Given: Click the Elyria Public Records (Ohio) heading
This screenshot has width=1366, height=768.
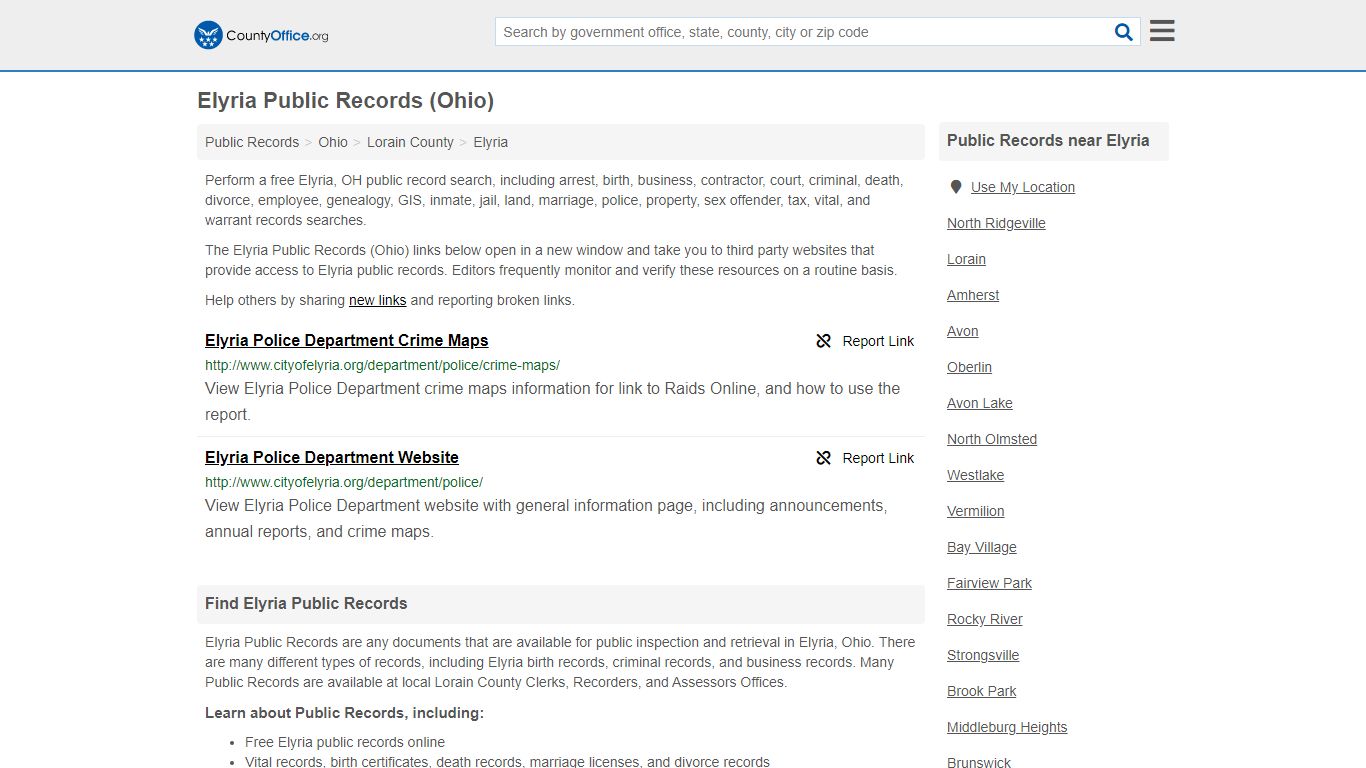Looking at the screenshot, I should [x=345, y=101].
